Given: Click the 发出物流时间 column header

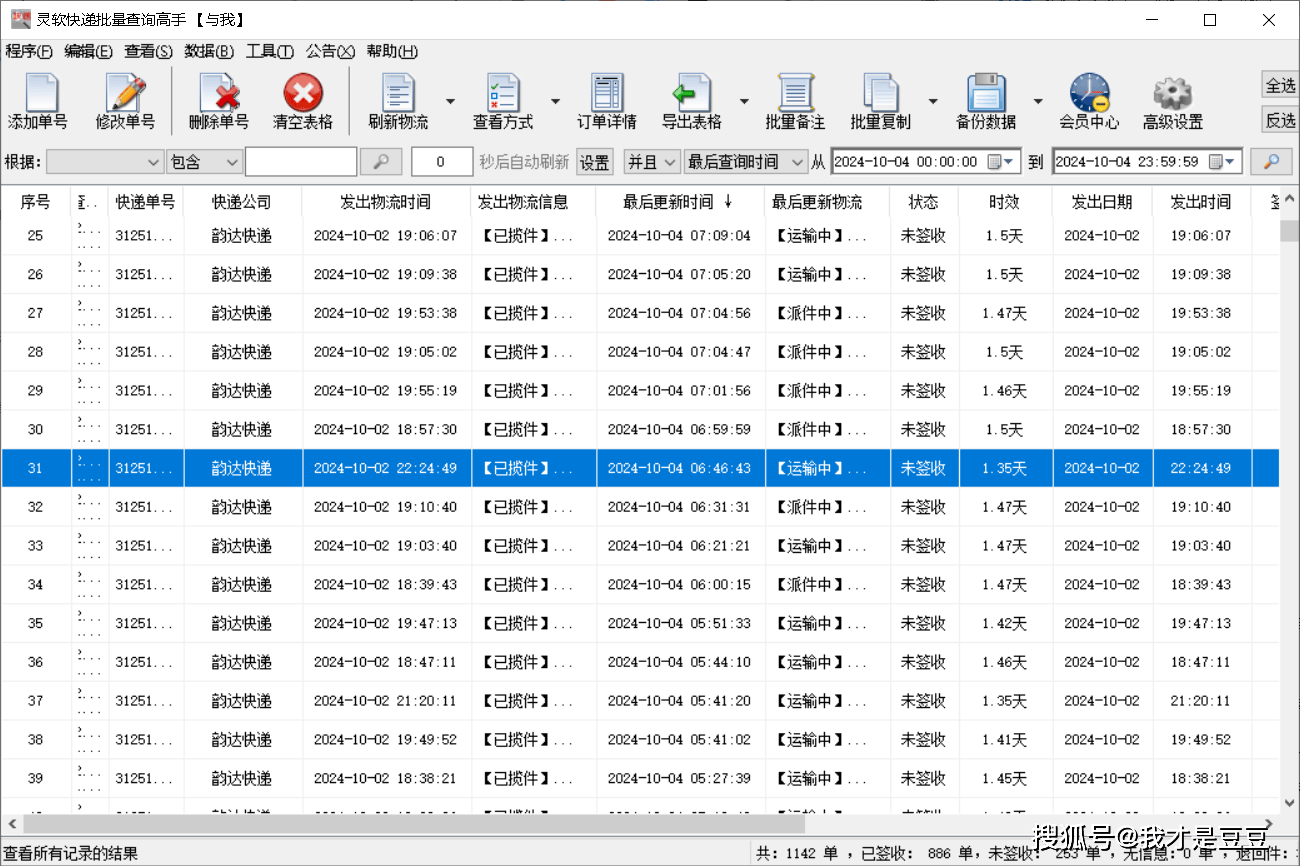Looking at the screenshot, I should coord(386,202).
